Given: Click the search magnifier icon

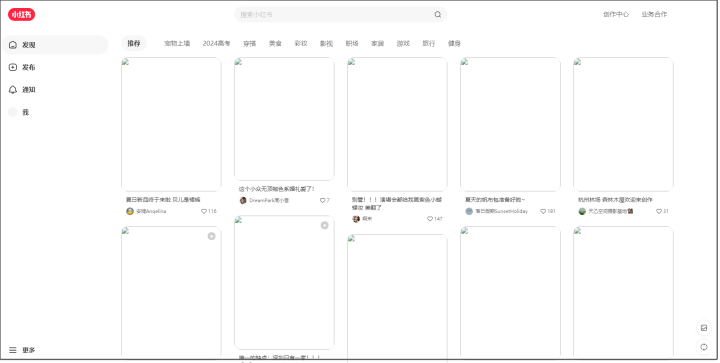Looking at the screenshot, I should coord(438,15).
